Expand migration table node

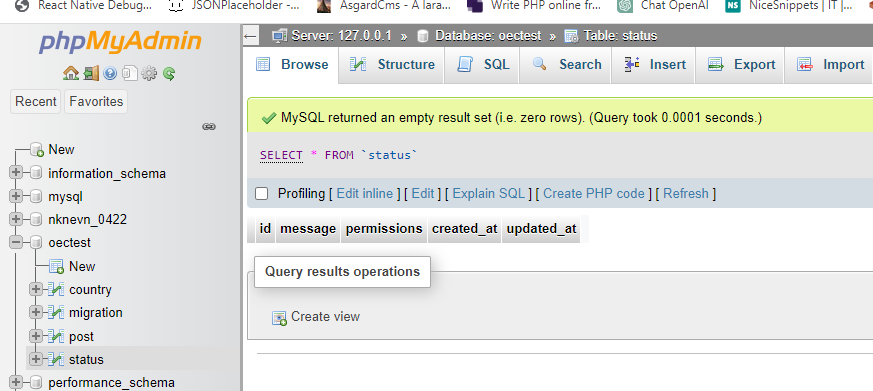36,313
